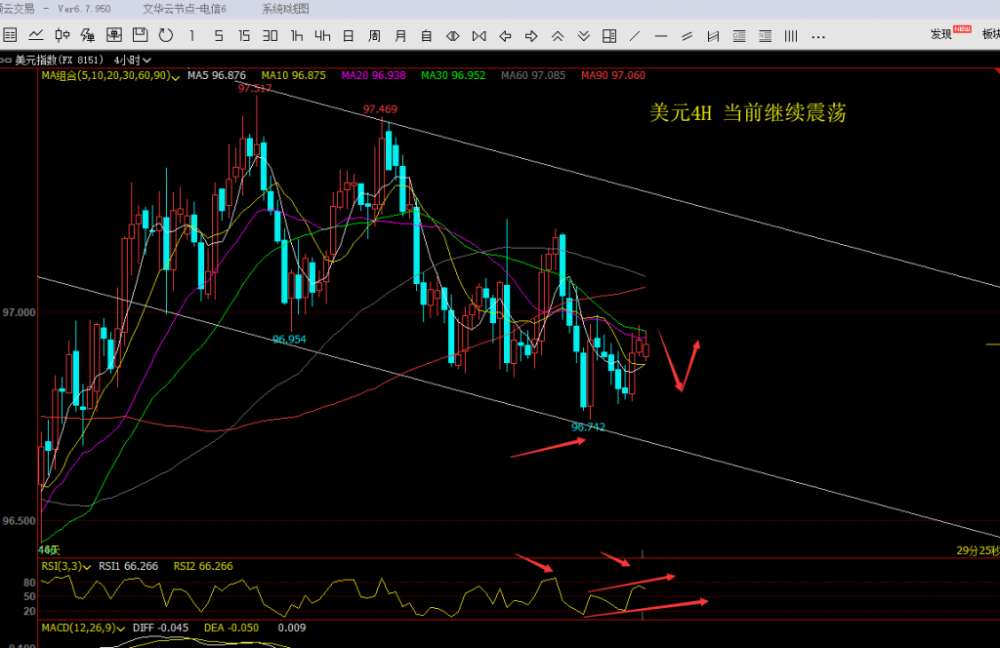Viewport: 1000px width, 648px height.
Task: Switch to weekly (周) period
Action: point(374,36)
